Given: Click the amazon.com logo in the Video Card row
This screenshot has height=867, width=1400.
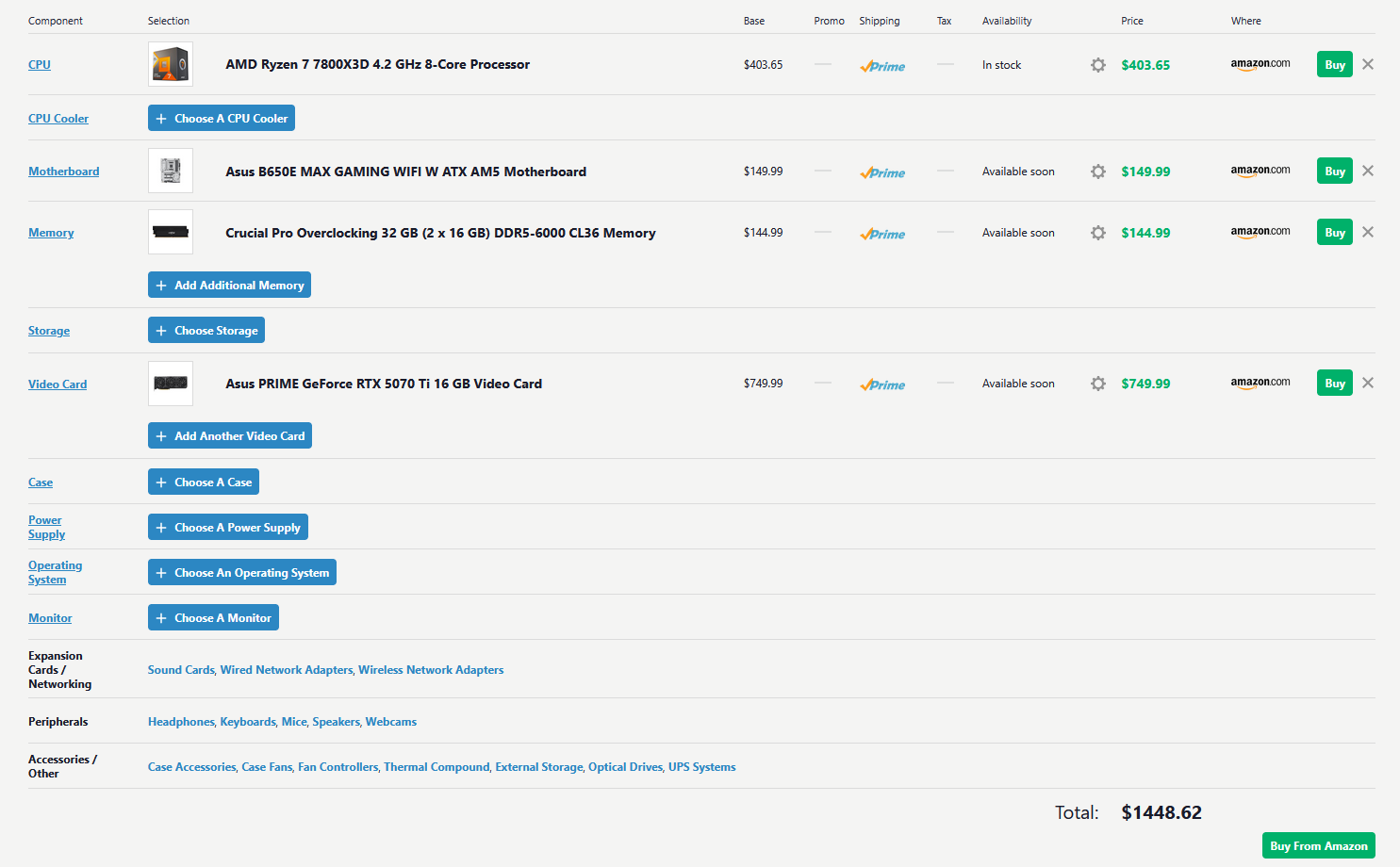Looking at the screenshot, I should pyautogui.click(x=1260, y=383).
